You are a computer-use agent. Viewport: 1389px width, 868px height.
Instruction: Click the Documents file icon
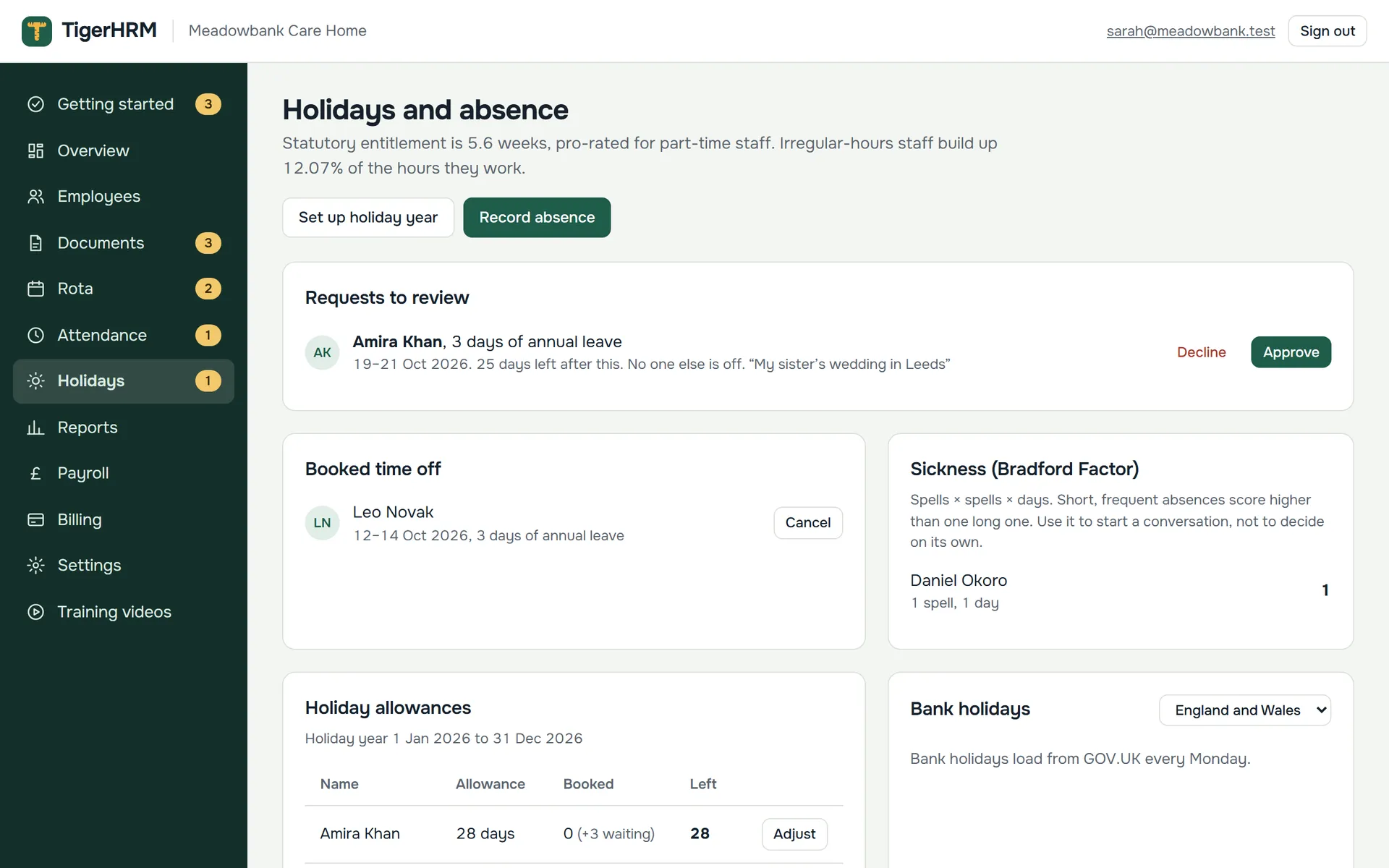click(x=35, y=243)
